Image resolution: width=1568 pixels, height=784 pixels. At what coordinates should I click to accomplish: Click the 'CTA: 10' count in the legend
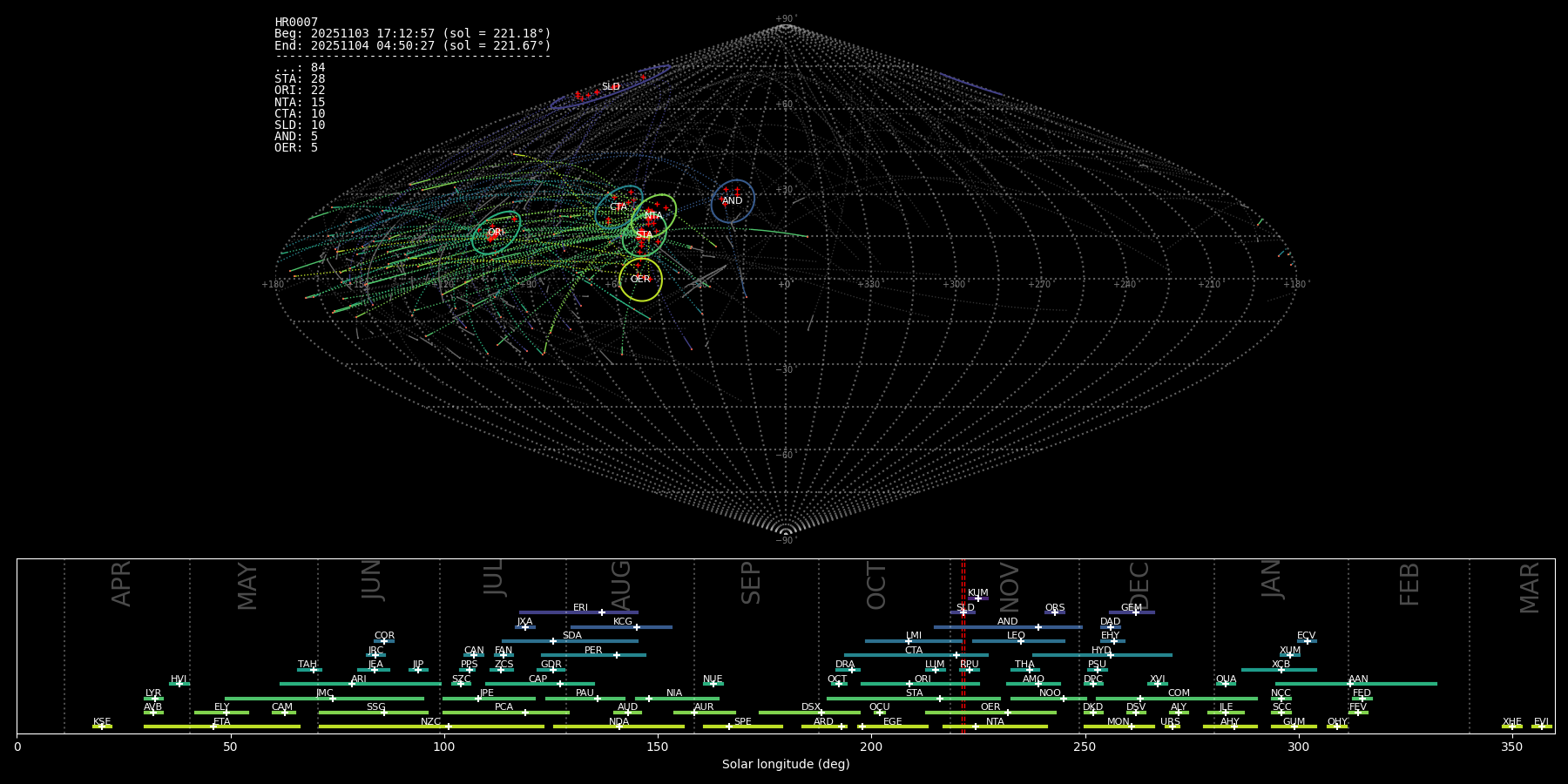click(300, 114)
